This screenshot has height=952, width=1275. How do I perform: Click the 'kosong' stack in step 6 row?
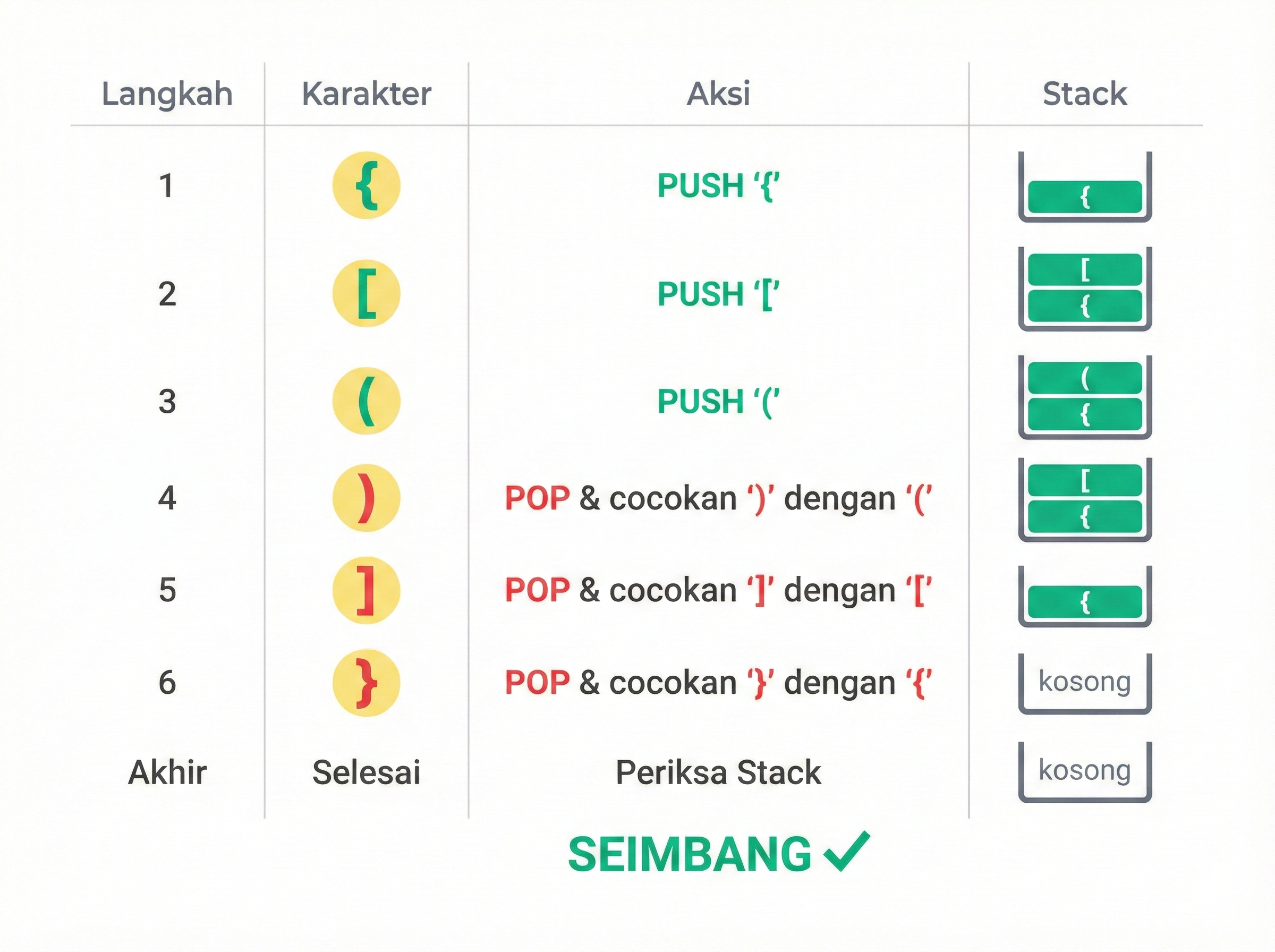pos(1084,683)
